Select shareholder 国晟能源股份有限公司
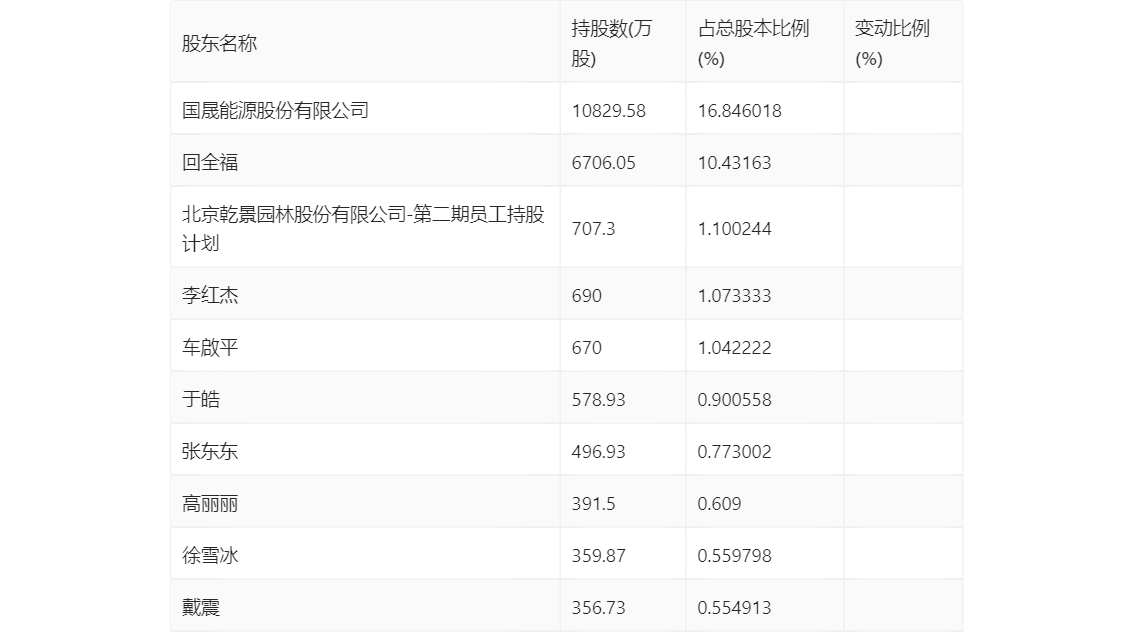The width and height of the screenshot is (1134, 632). [x=275, y=111]
